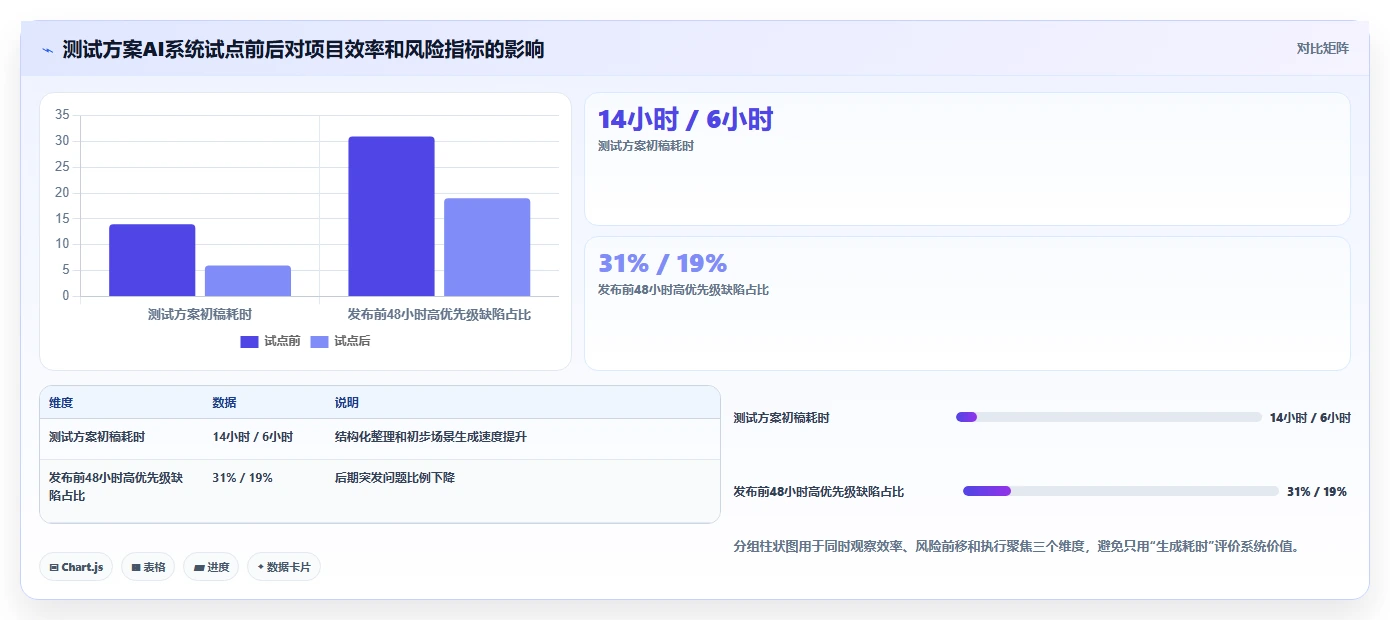
Task: Click the 说明 column header
Action: click(347, 403)
